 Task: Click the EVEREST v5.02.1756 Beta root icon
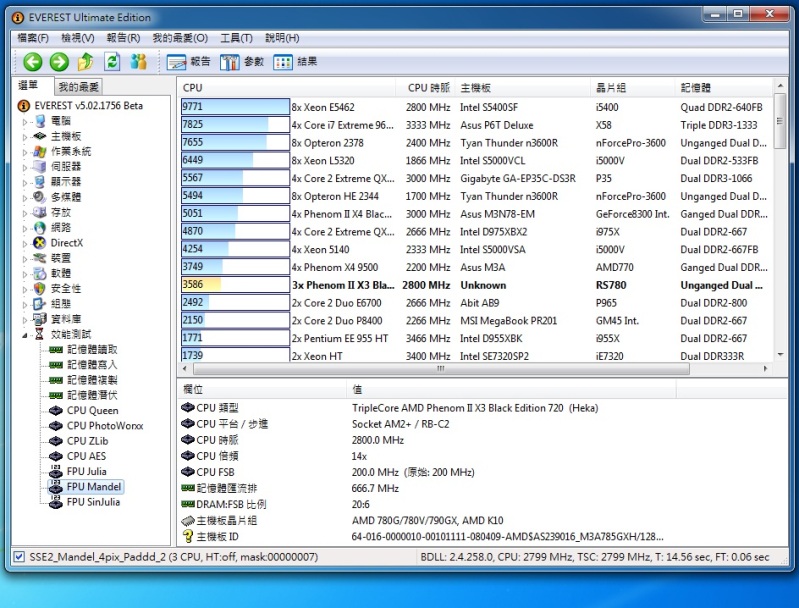[x=23, y=105]
